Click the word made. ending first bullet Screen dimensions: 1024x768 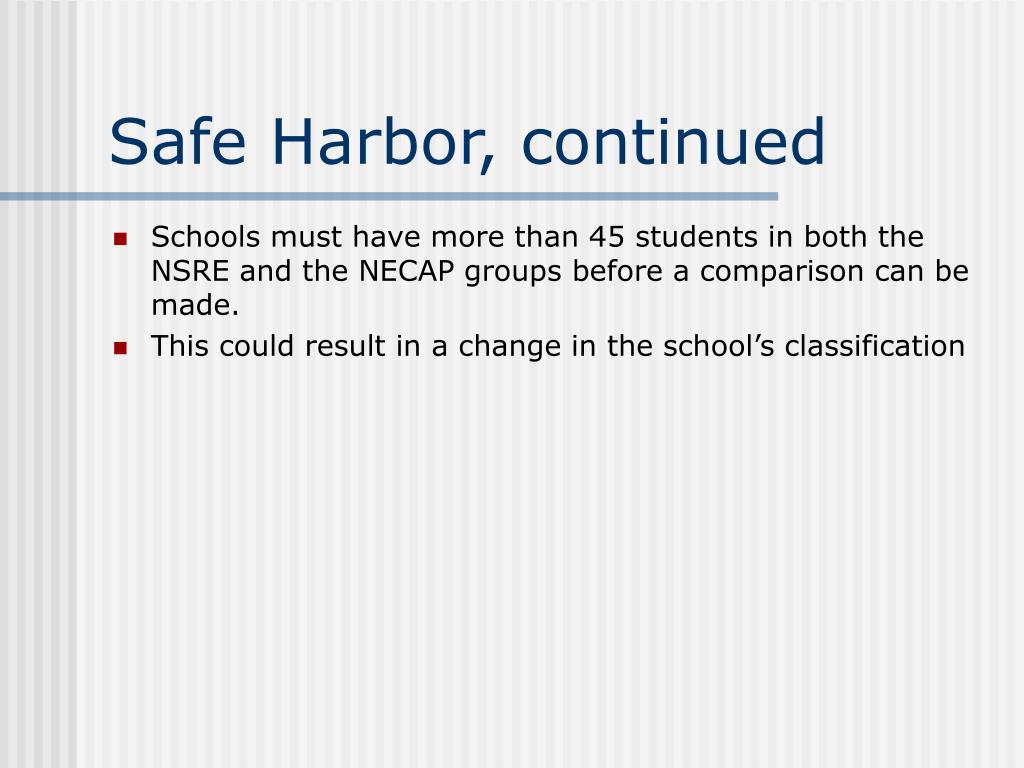point(195,305)
